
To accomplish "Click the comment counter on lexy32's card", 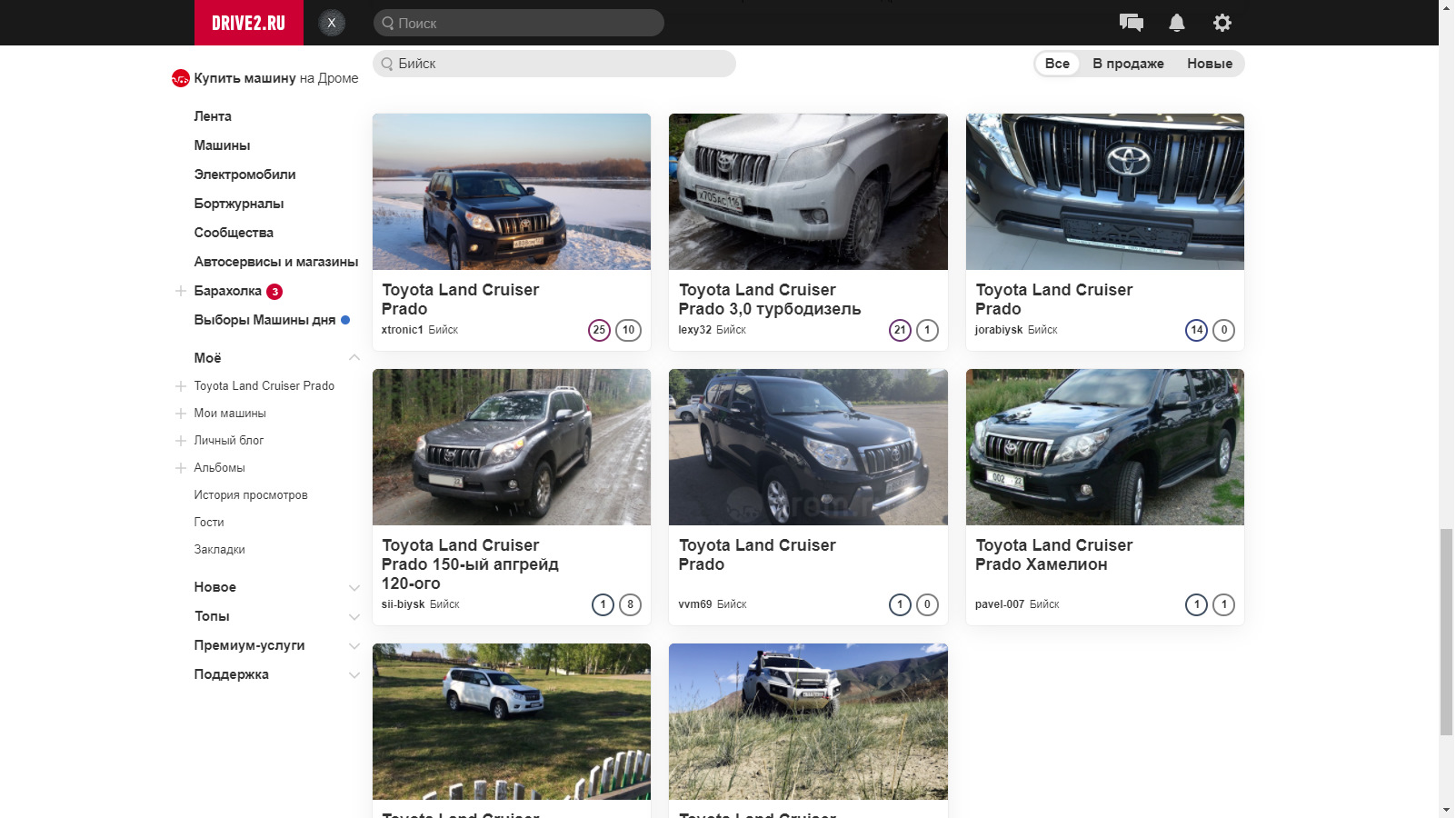I will coord(927,330).
